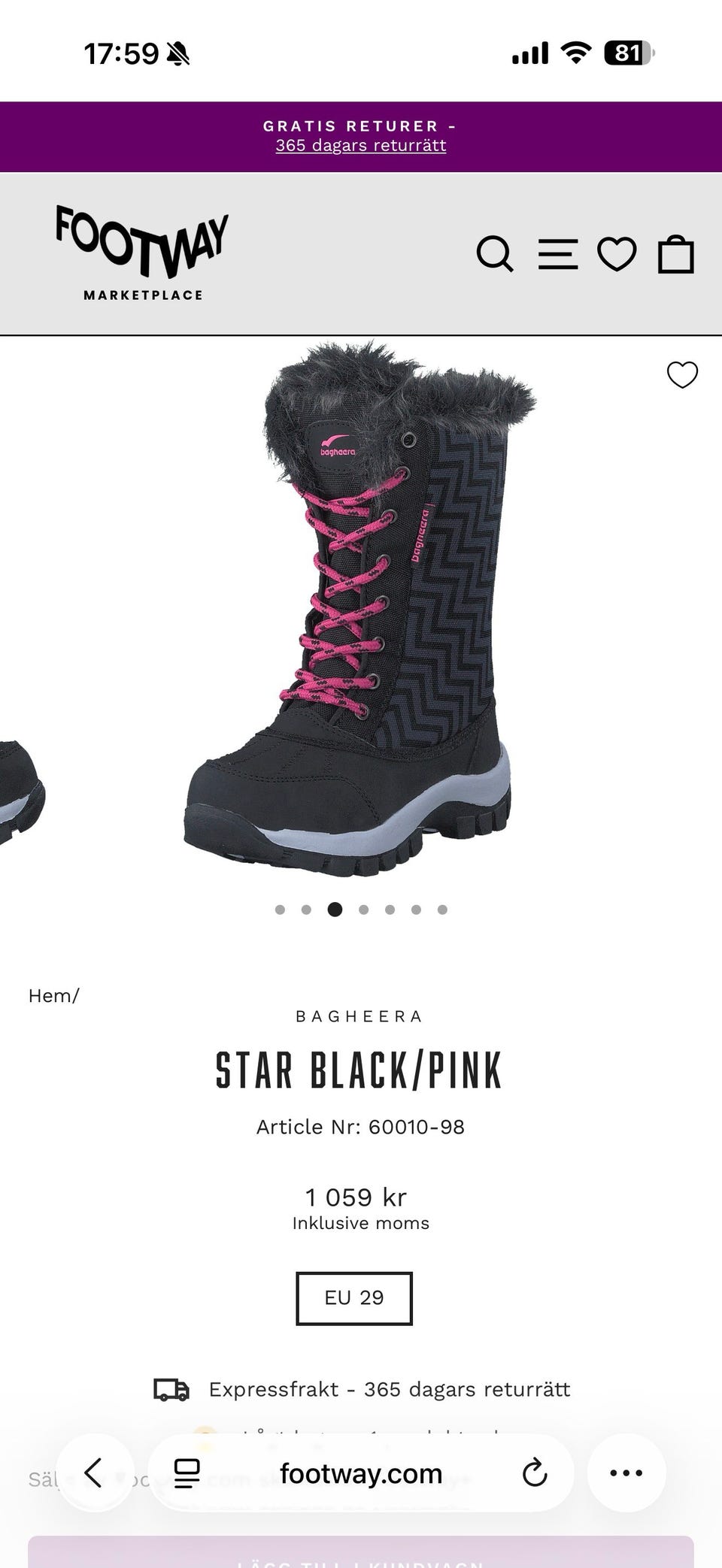The width and height of the screenshot is (722, 1568).
Task: Add boot to favorites via heart
Action: [x=682, y=374]
